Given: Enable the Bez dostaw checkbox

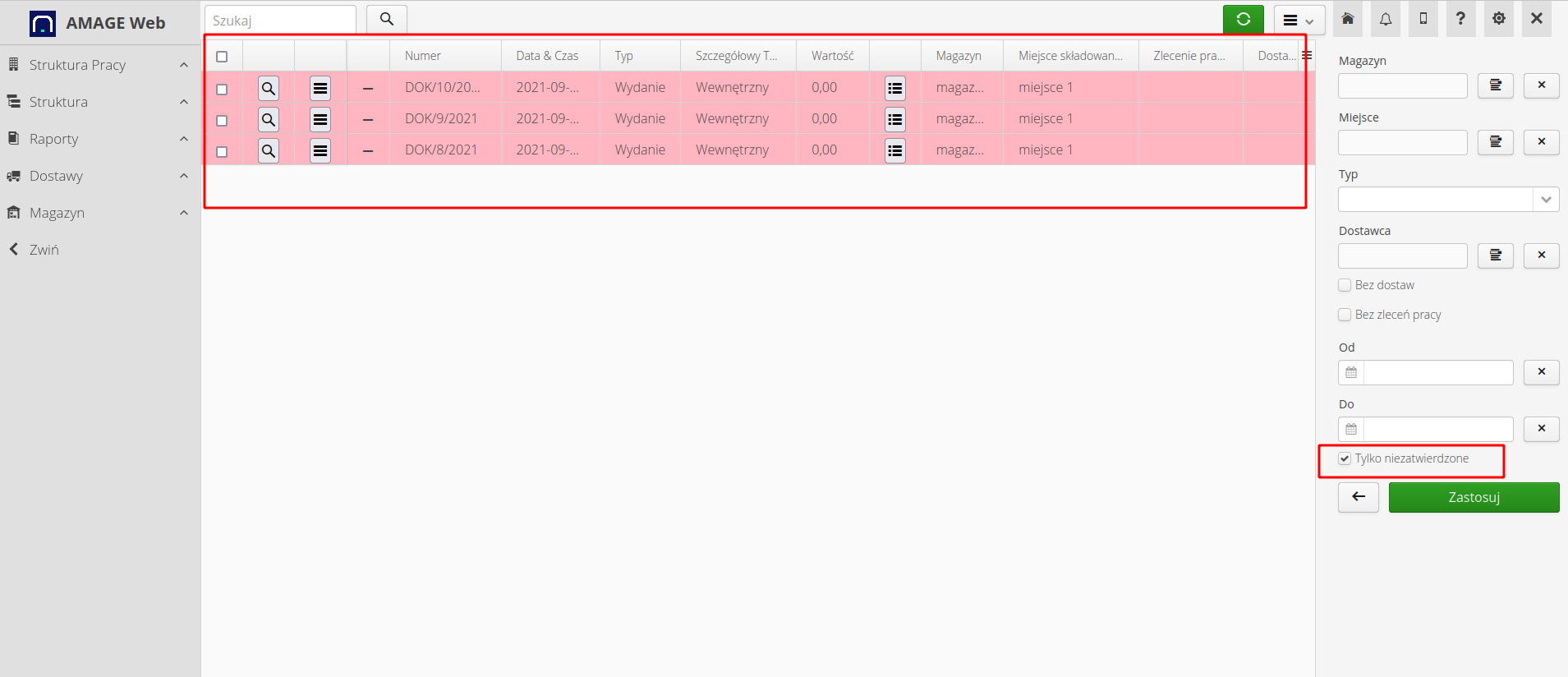Looking at the screenshot, I should point(1345,285).
